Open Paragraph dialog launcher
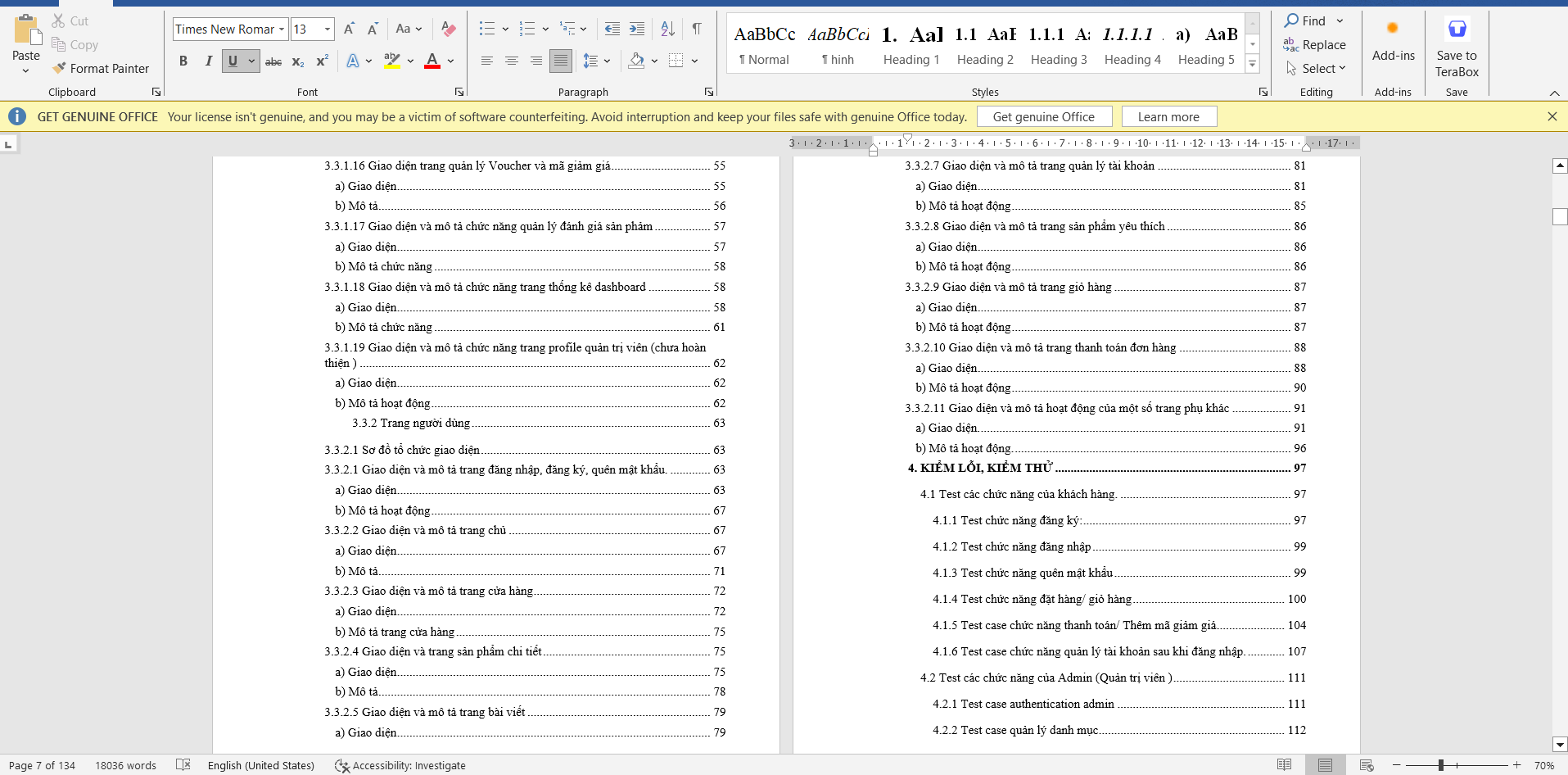The height and width of the screenshot is (775, 1568). [x=708, y=92]
